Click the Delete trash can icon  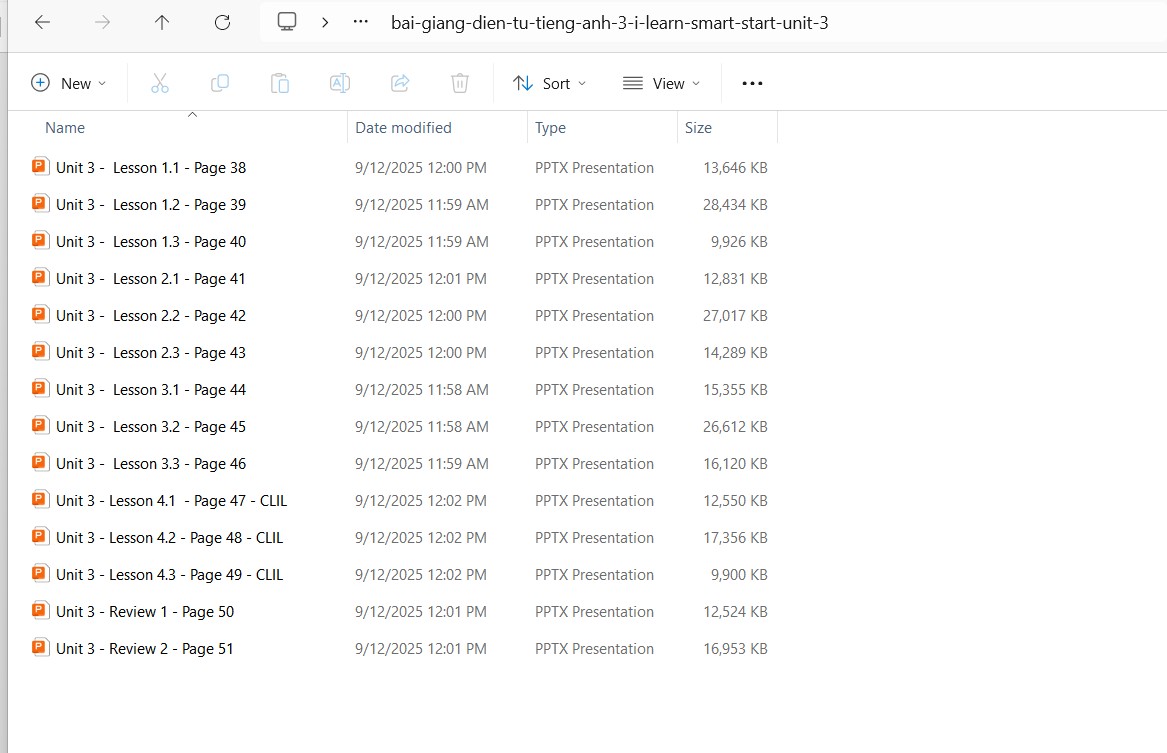pyautogui.click(x=460, y=84)
